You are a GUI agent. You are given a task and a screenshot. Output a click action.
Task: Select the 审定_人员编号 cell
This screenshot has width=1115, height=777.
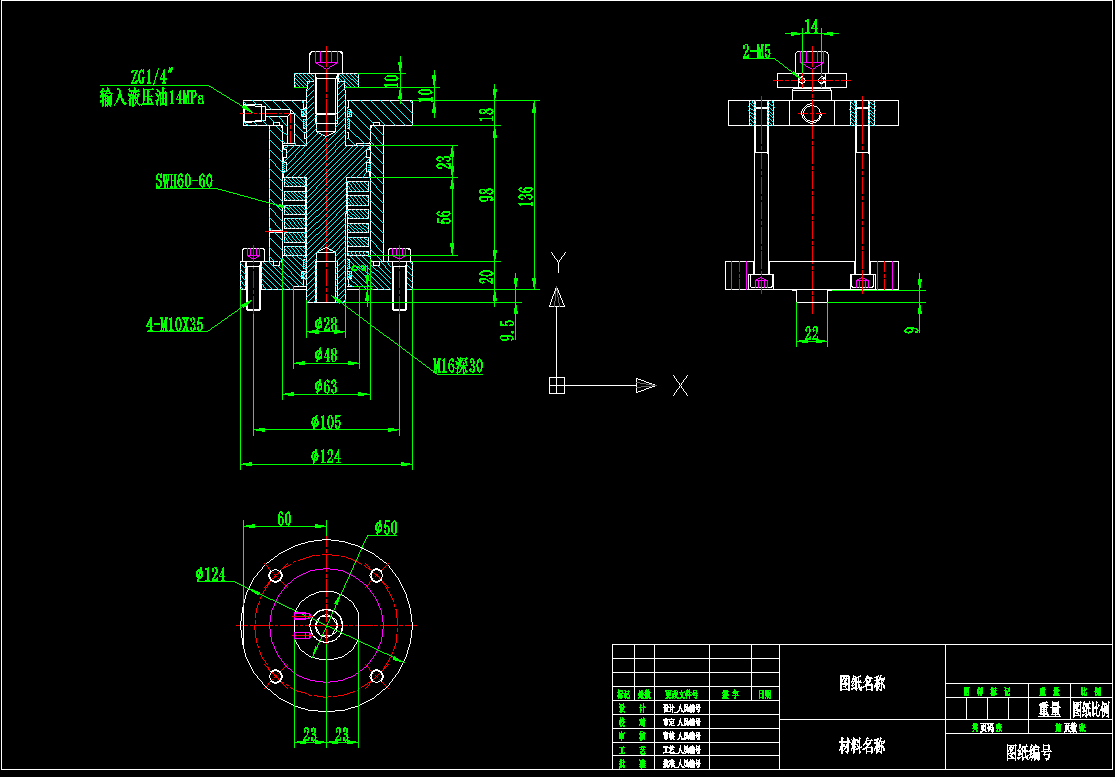click(681, 722)
